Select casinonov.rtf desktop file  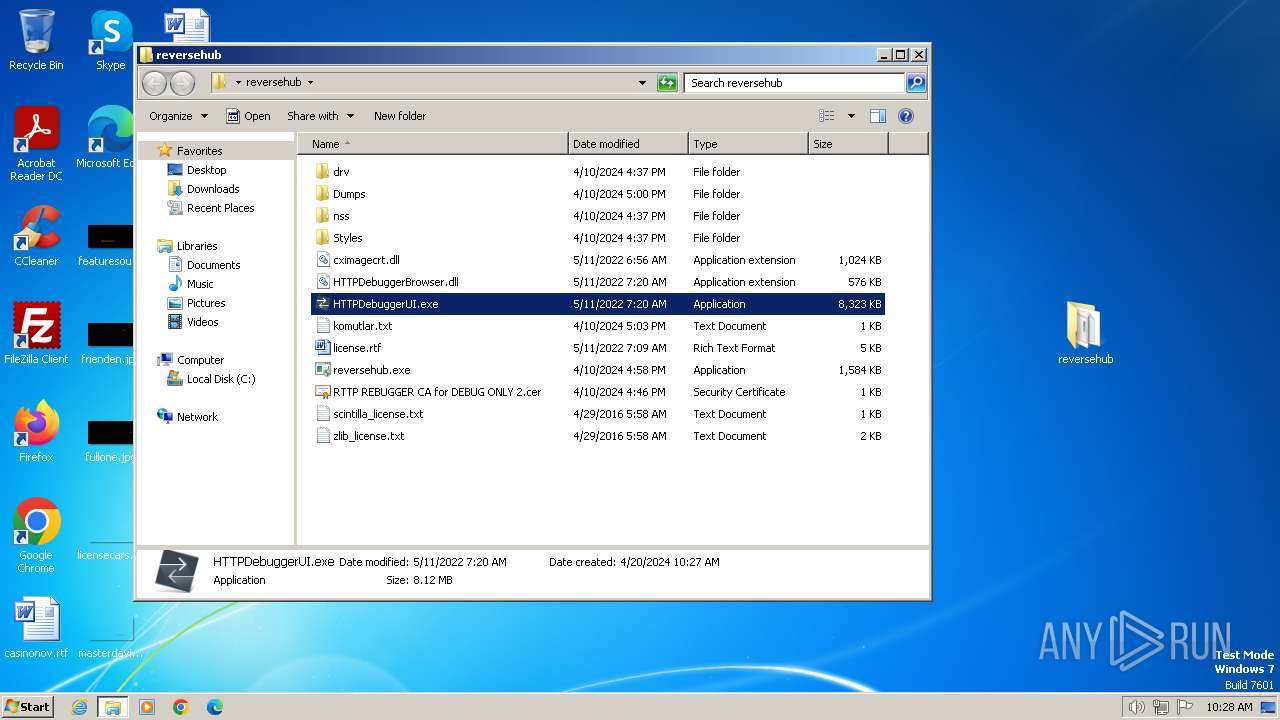tap(36, 629)
